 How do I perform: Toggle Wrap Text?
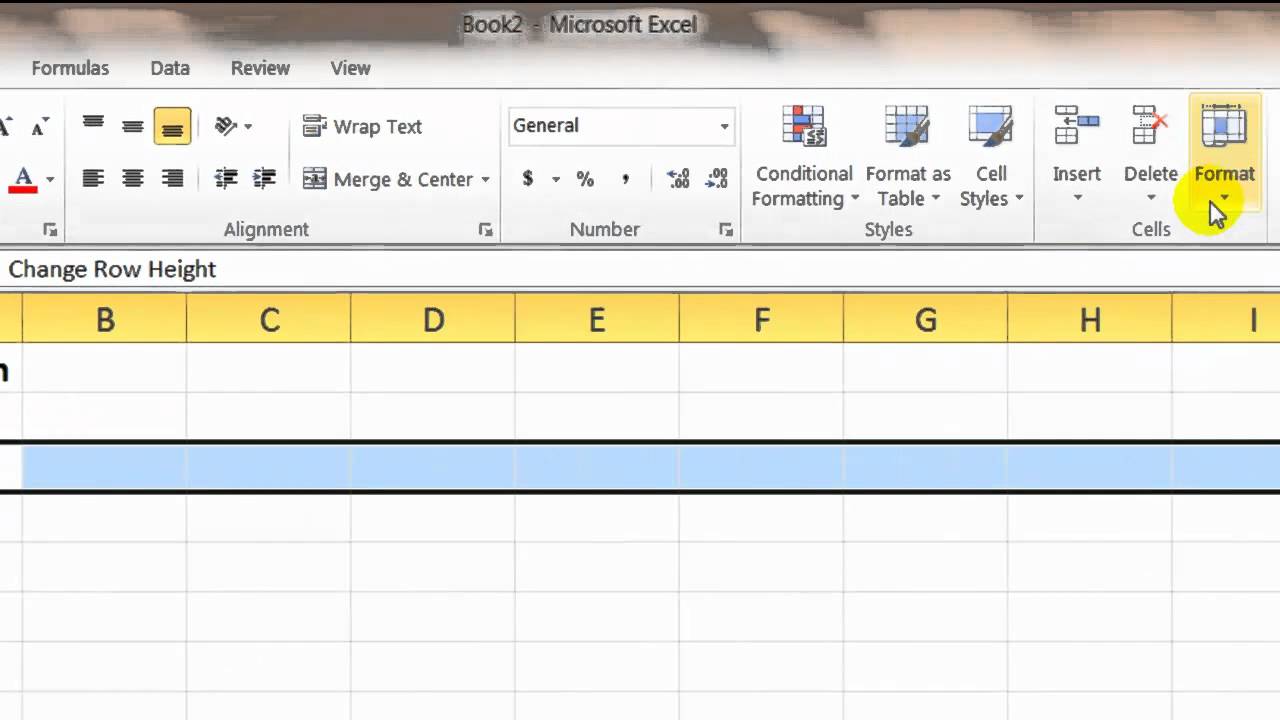(362, 126)
